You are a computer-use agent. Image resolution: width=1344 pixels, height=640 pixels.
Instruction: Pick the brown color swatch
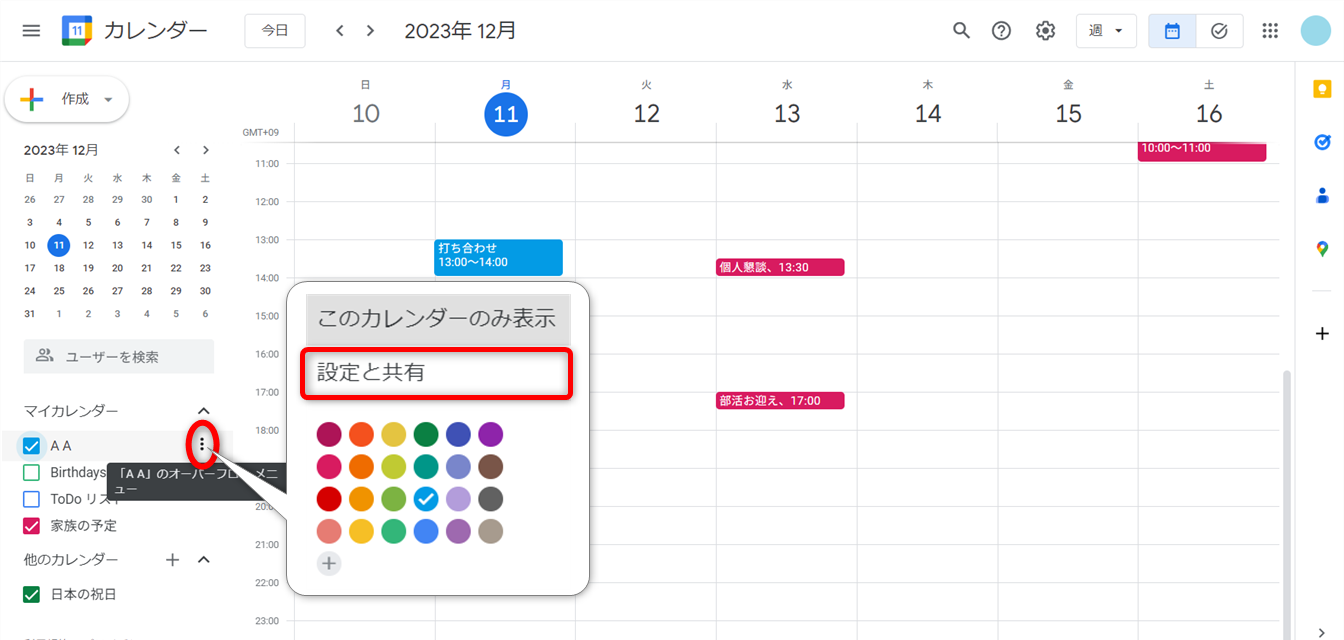[x=490, y=467]
